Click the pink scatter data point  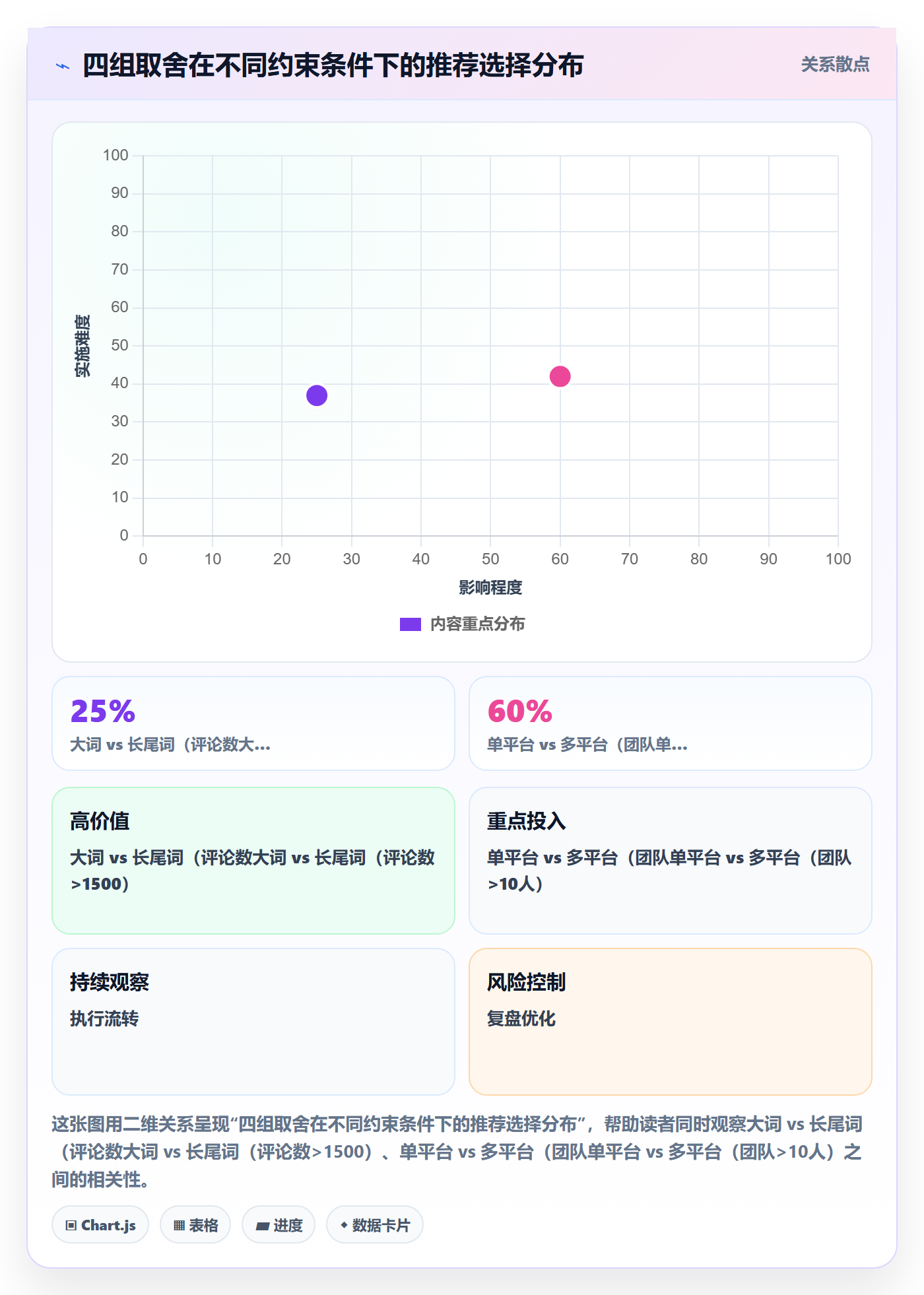click(560, 376)
